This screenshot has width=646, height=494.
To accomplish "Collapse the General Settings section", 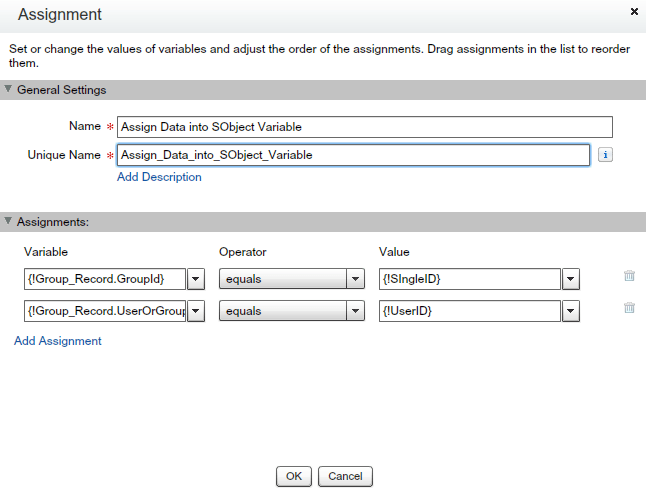I will click(9, 90).
